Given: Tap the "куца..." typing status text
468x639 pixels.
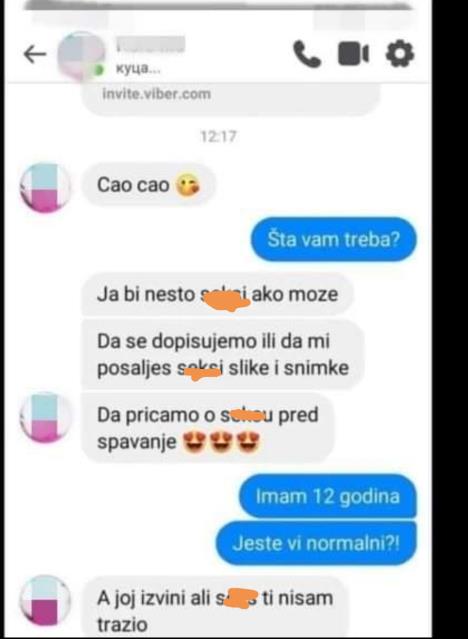Looking at the screenshot, I should click(x=138, y=69).
